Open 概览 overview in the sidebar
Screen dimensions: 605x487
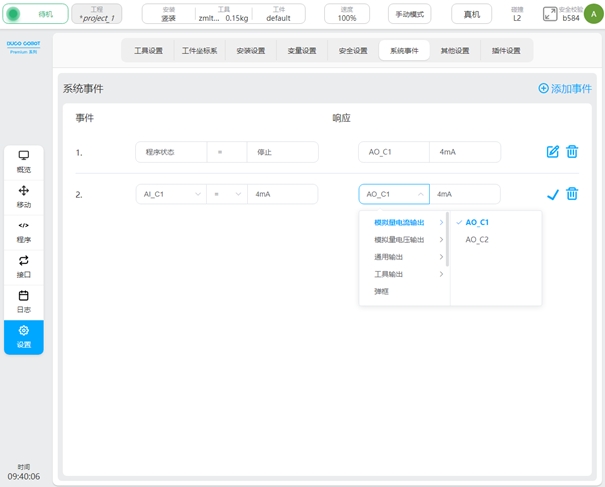pos(24,161)
